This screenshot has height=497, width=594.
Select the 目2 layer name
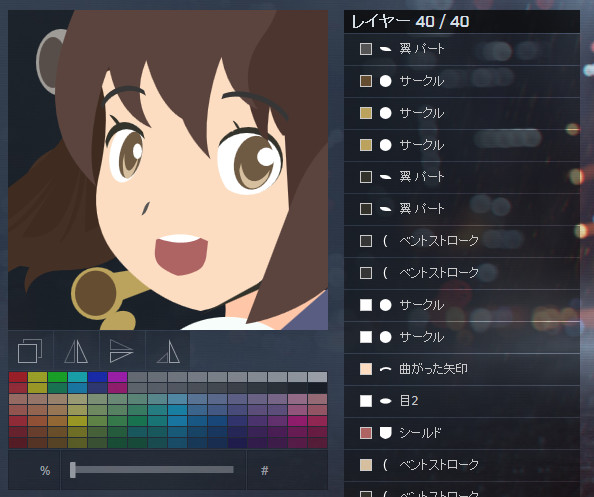pyautogui.click(x=409, y=401)
